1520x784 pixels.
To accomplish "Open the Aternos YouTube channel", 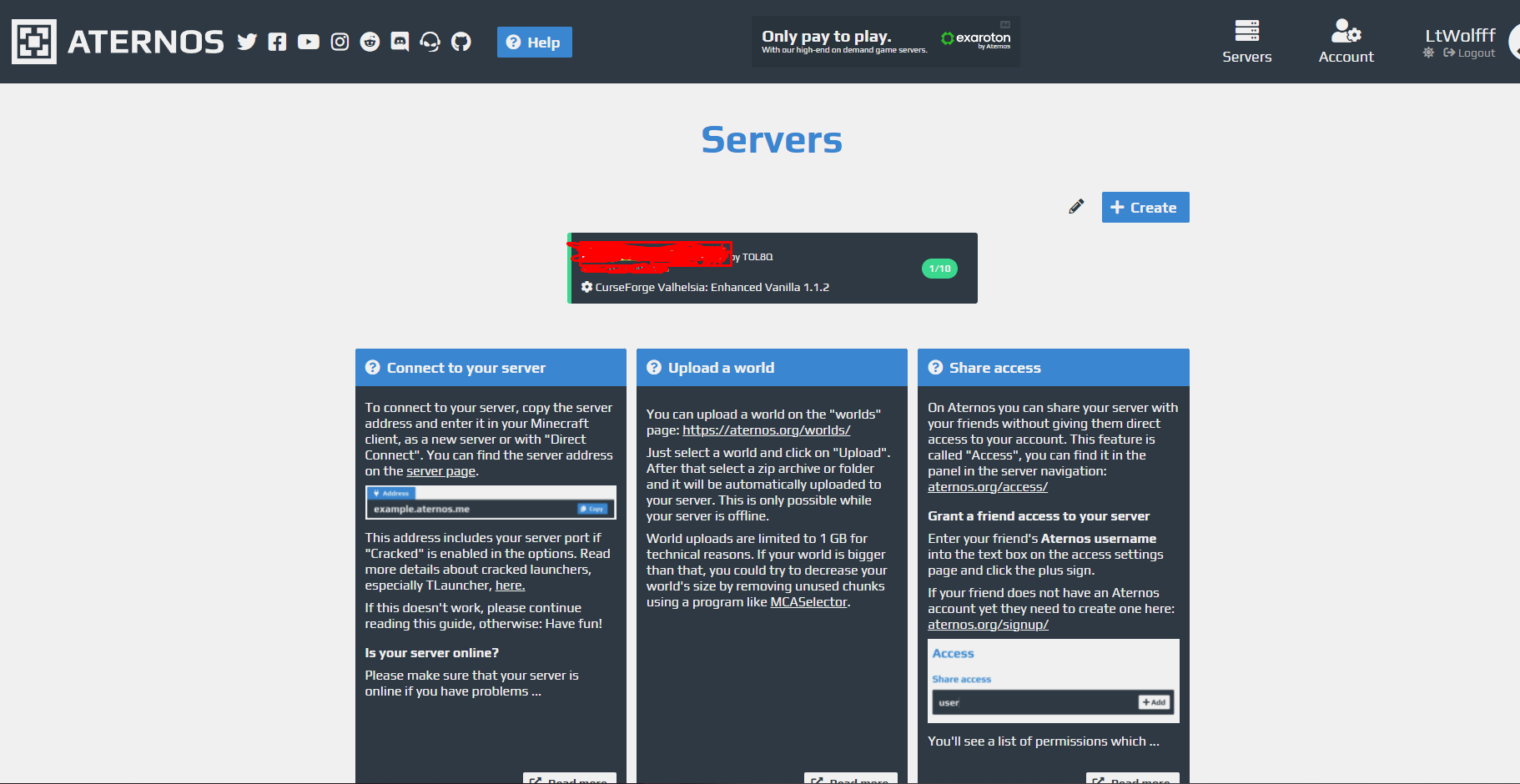I will tap(309, 42).
